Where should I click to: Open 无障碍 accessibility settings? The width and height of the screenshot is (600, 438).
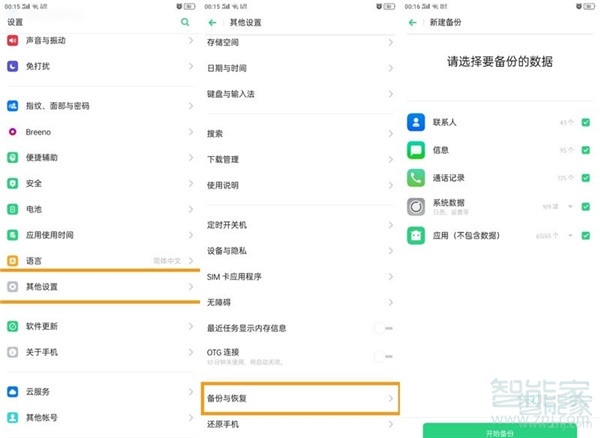click(300, 302)
